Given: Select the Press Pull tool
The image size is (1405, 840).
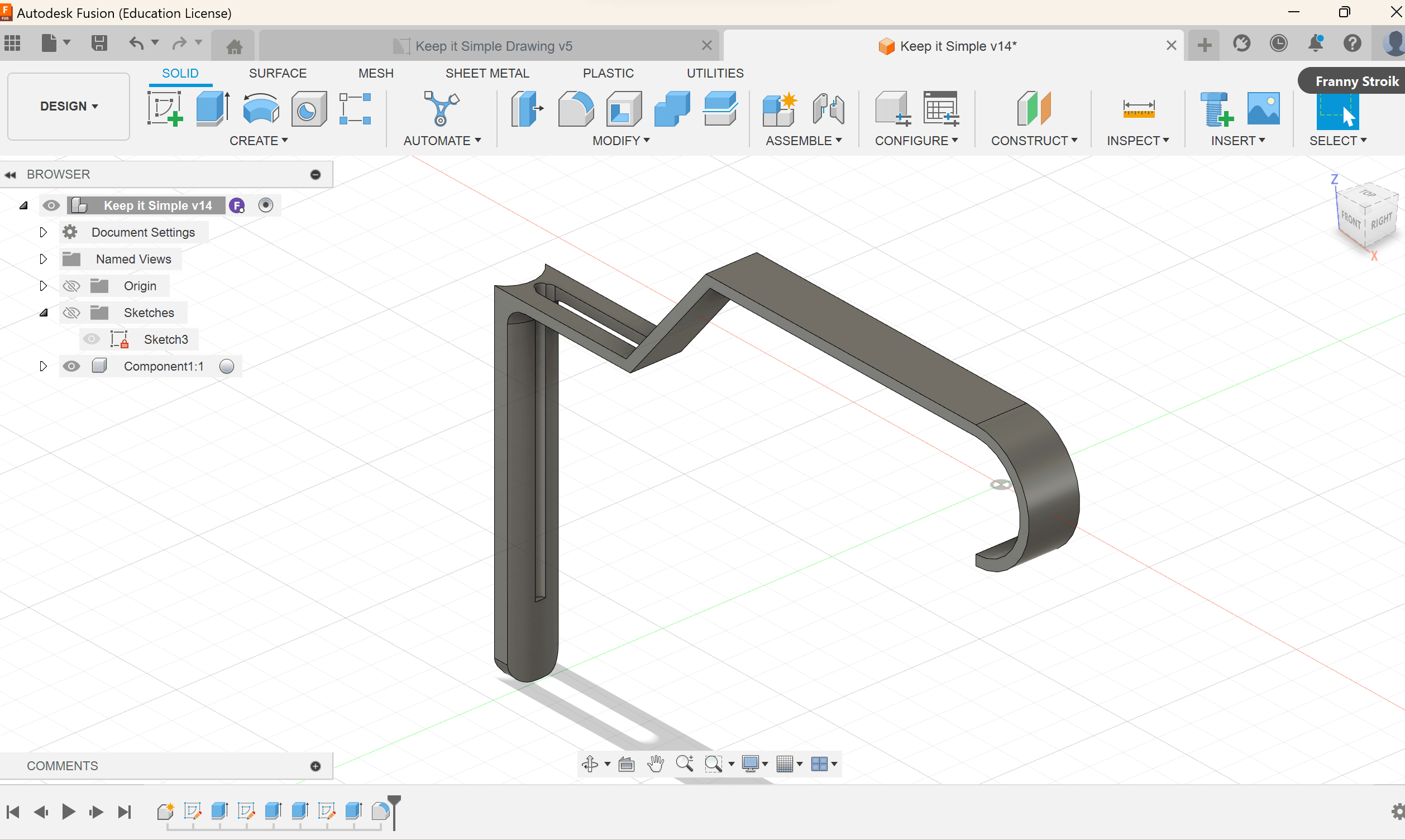Looking at the screenshot, I should 527,109.
